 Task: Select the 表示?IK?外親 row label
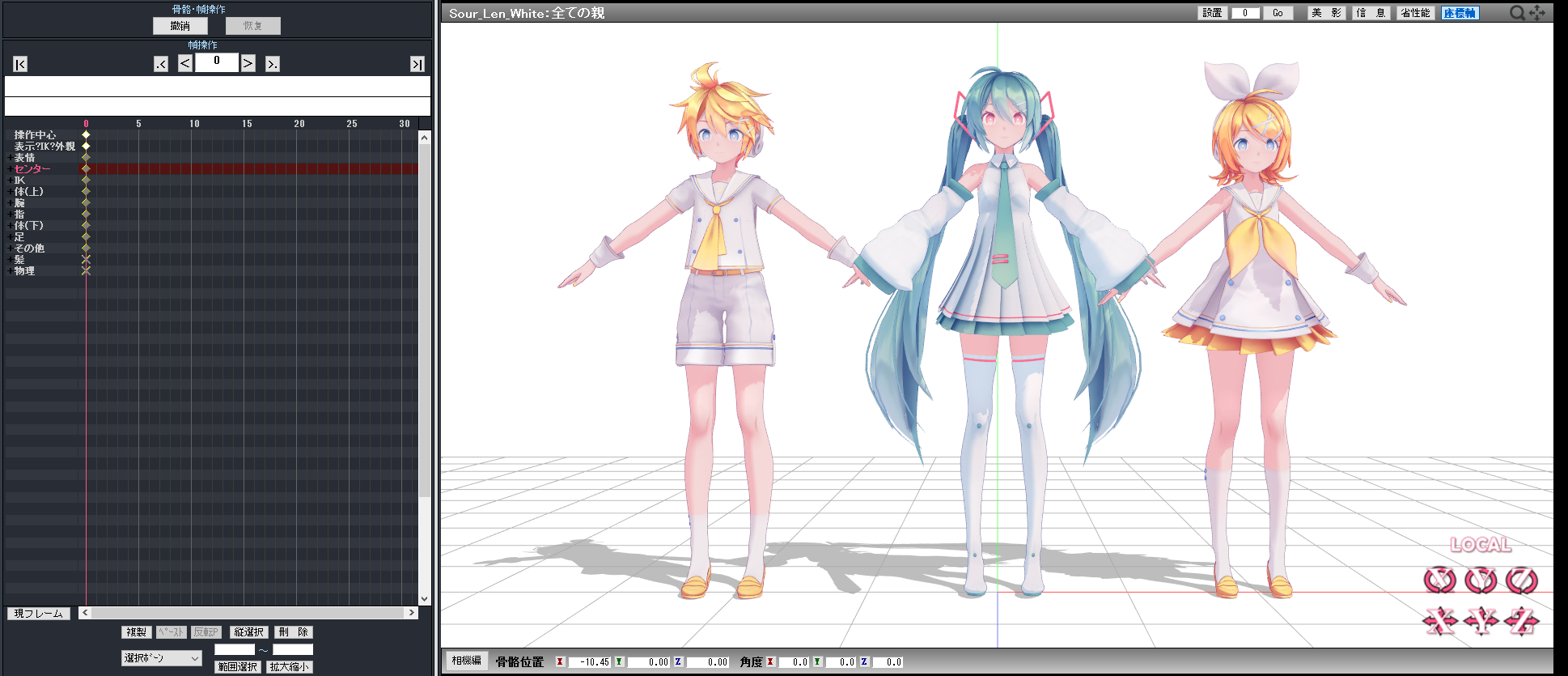[44, 147]
